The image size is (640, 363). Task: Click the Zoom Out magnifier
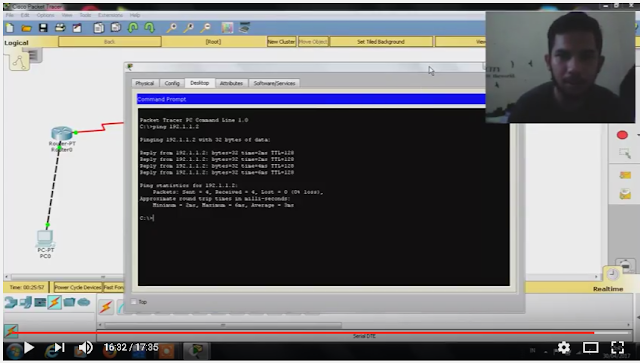point(206,28)
